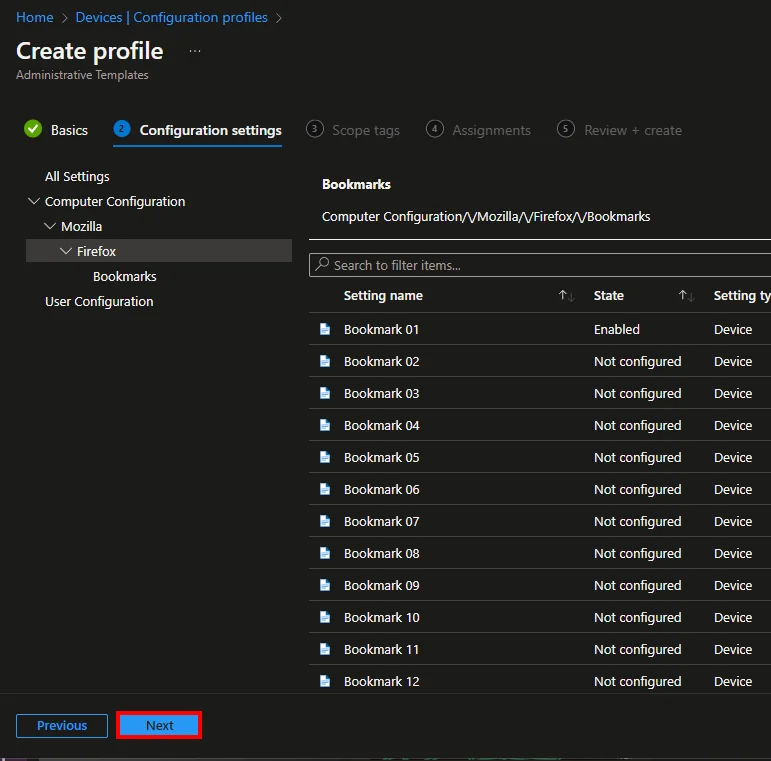The image size is (771, 761).
Task: Click Device type in Bookmark 01 row
Action: click(x=733, y=329)
